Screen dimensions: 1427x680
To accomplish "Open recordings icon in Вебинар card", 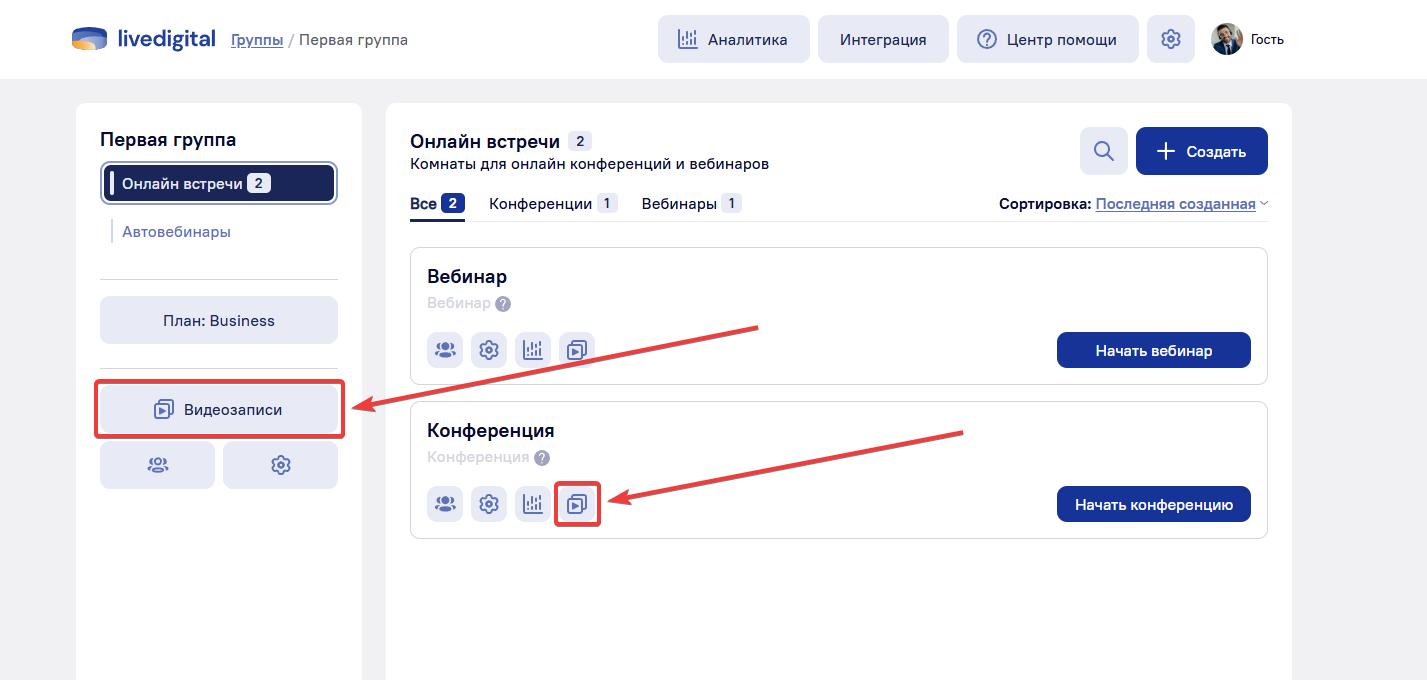I will tap(577, 350).
